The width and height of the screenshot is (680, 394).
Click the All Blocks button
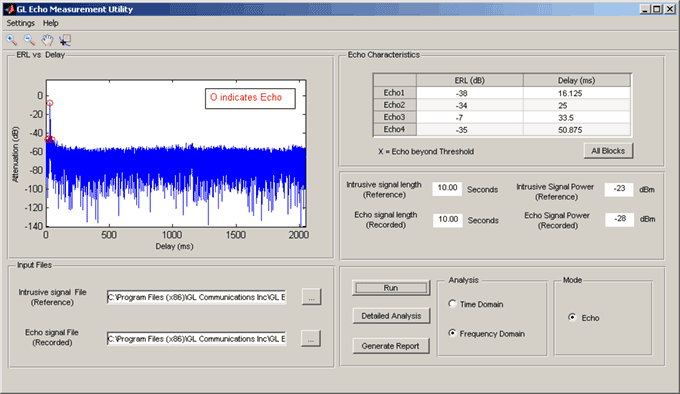tap(608, 151)
